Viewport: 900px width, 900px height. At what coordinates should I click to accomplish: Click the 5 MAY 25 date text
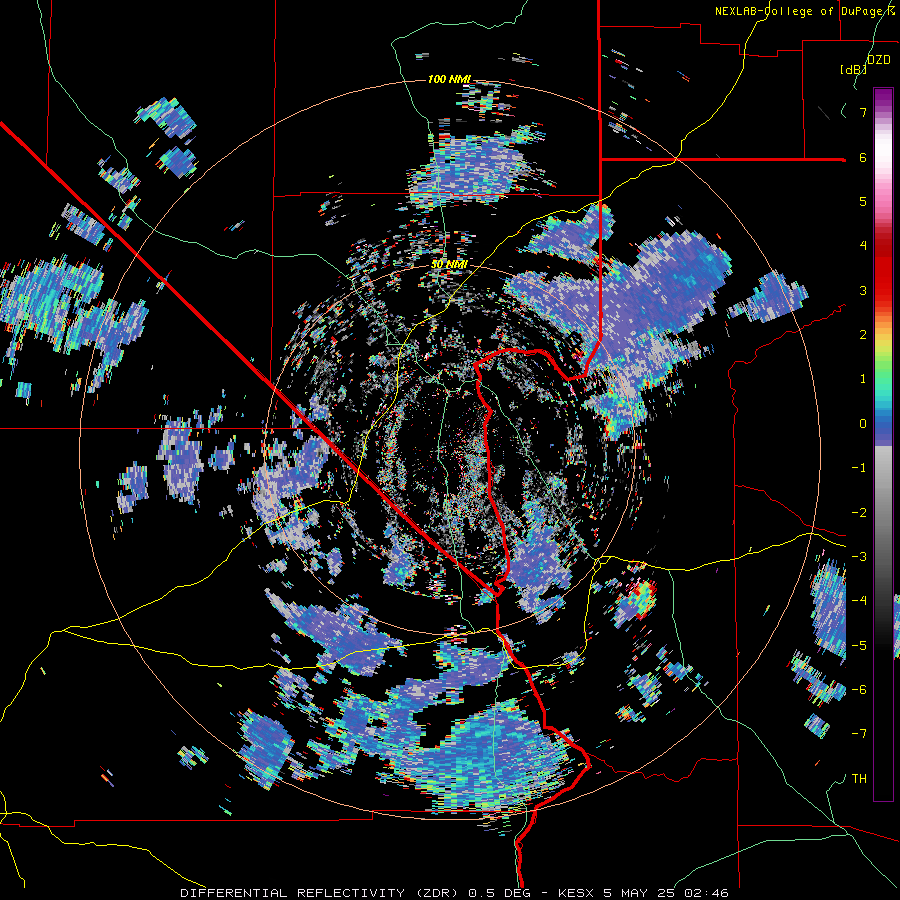641,893
